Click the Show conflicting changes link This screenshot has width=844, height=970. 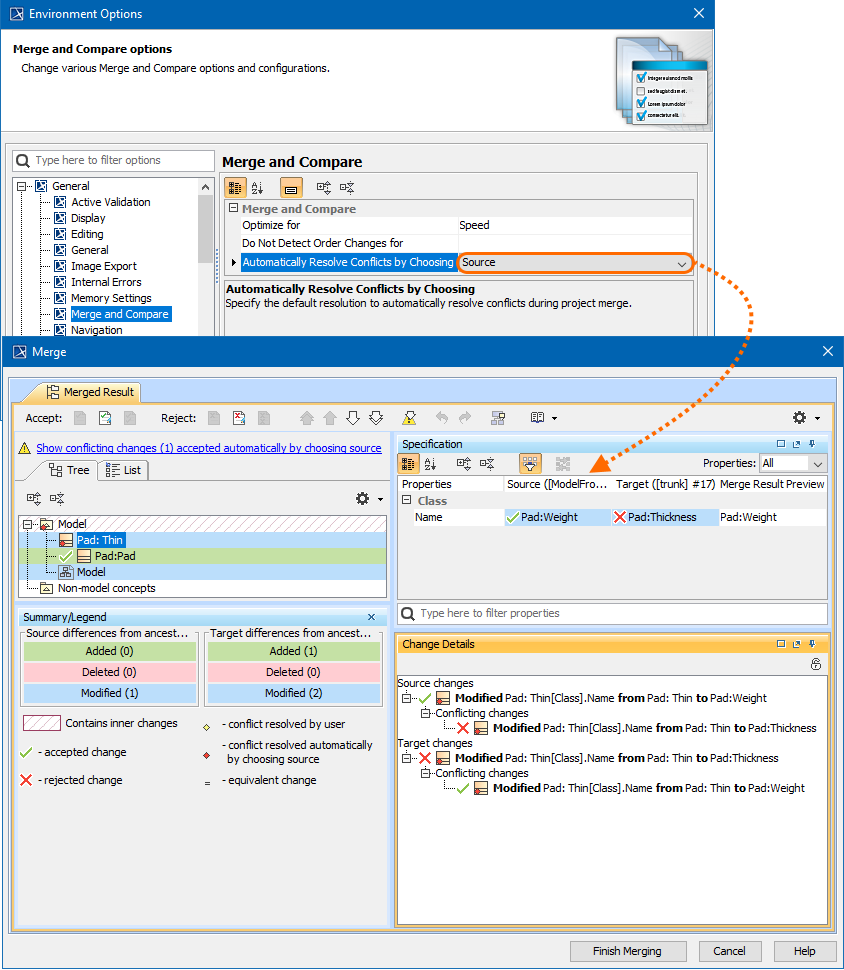point(208,448)
